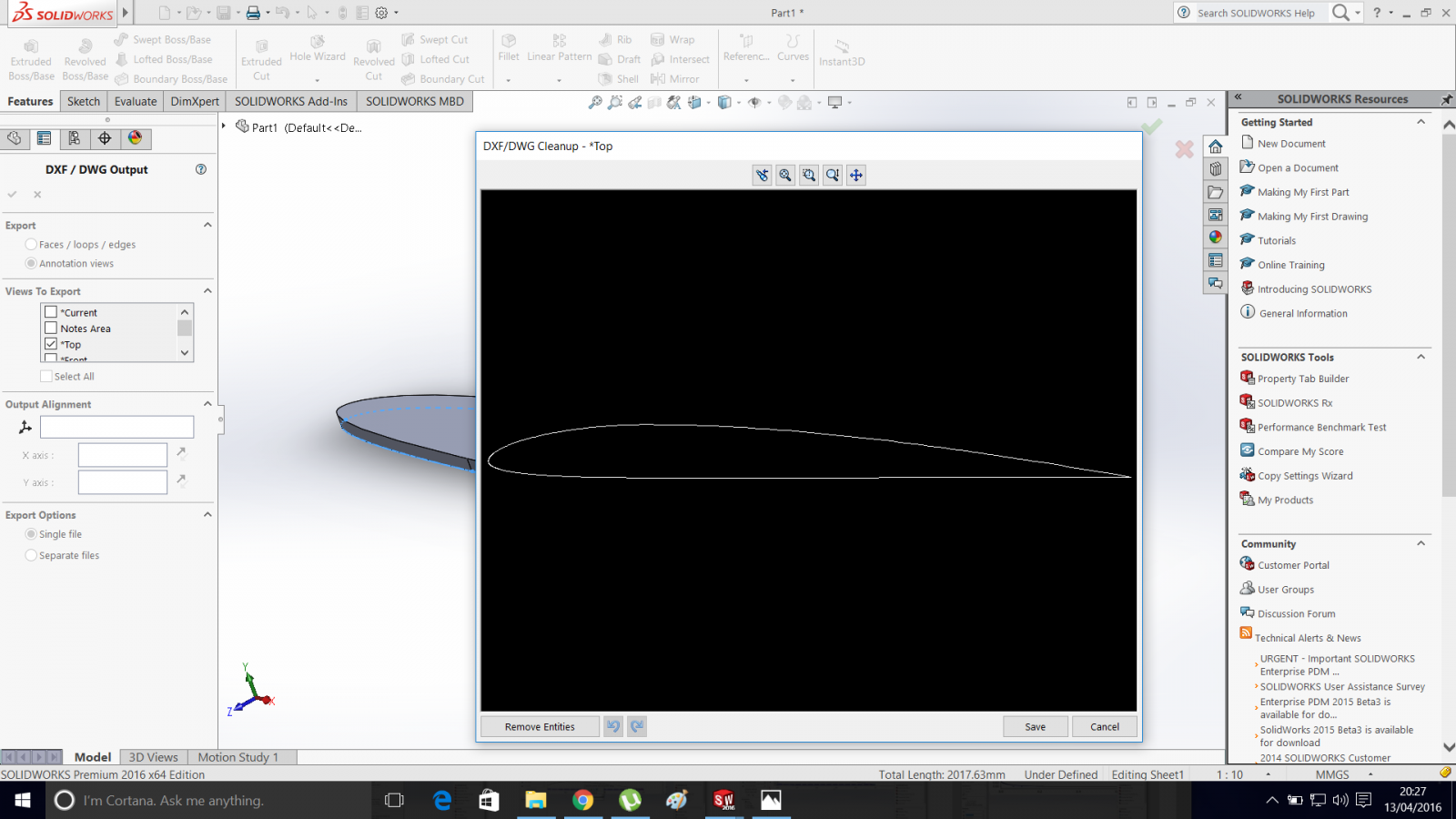
Task: Open the Appearances task pane tab
Action: 1216,238
